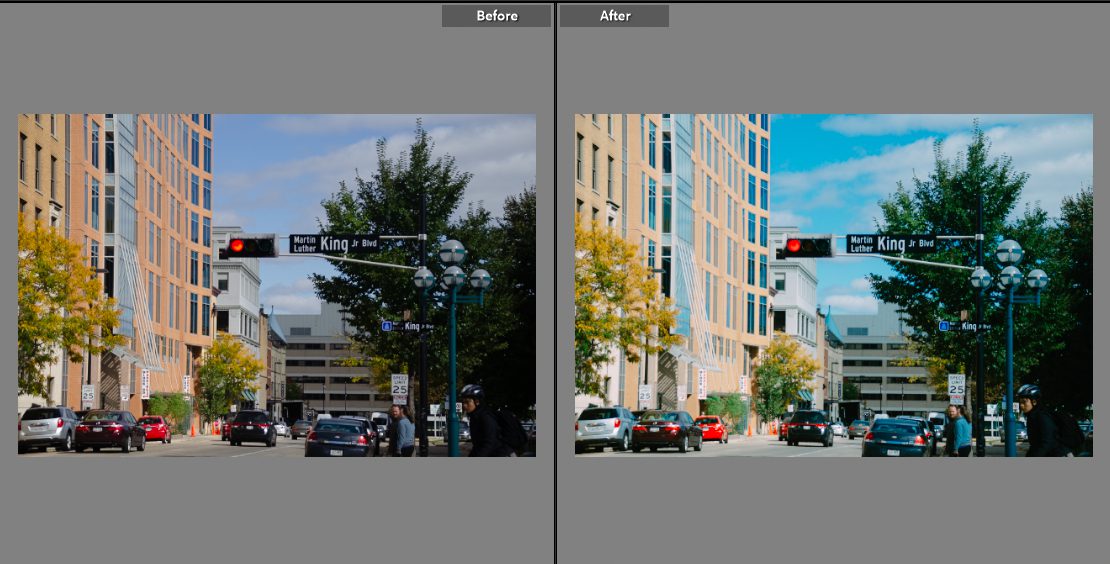Screen dimensions: 1110x564
Task: Click the Martin Luther King street sign in After photo
Action: point(891,243)
